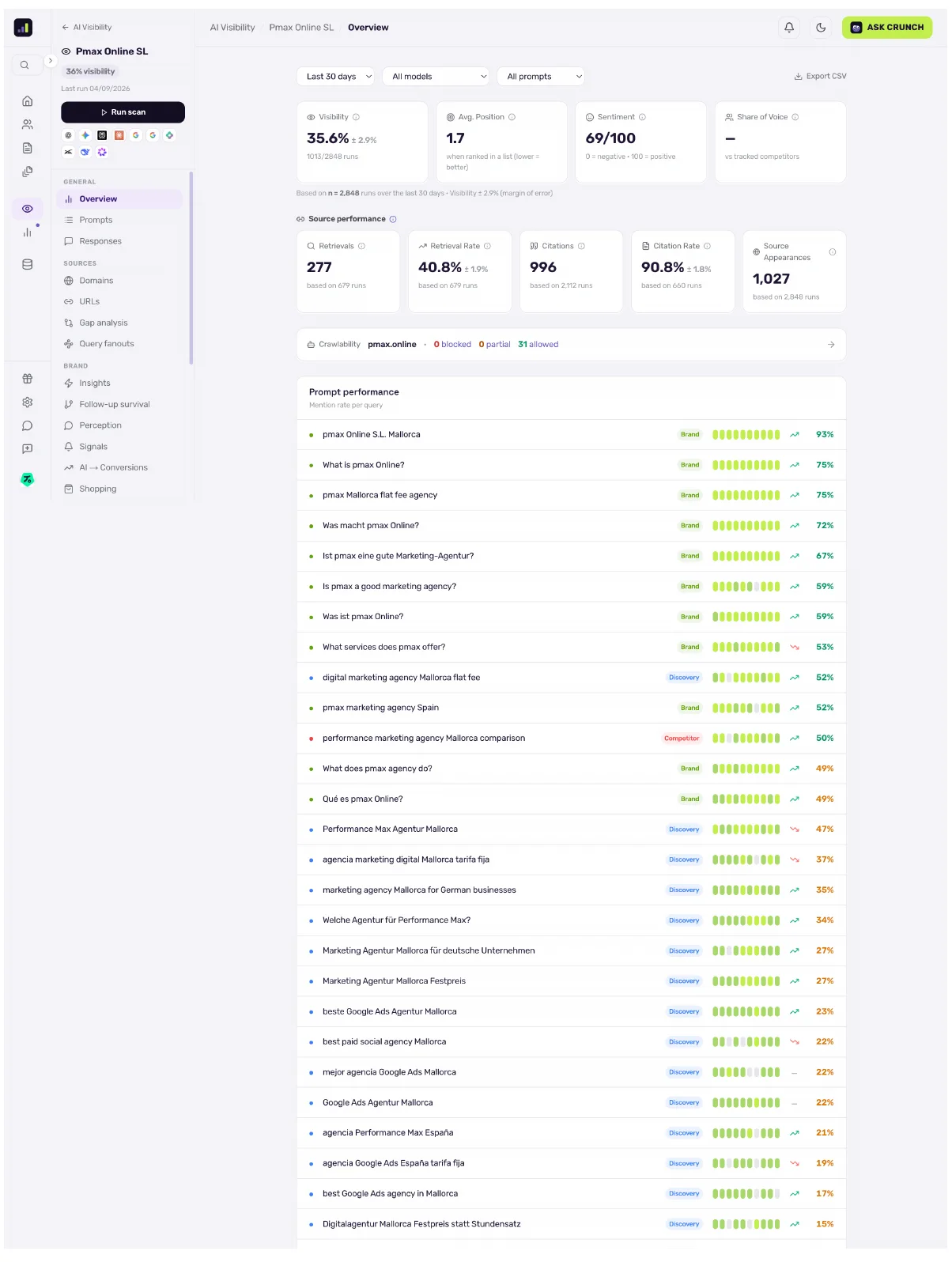Click the app logo at the top left
The width and height of the screenshot is (952, 1262).
pos(24,28)
